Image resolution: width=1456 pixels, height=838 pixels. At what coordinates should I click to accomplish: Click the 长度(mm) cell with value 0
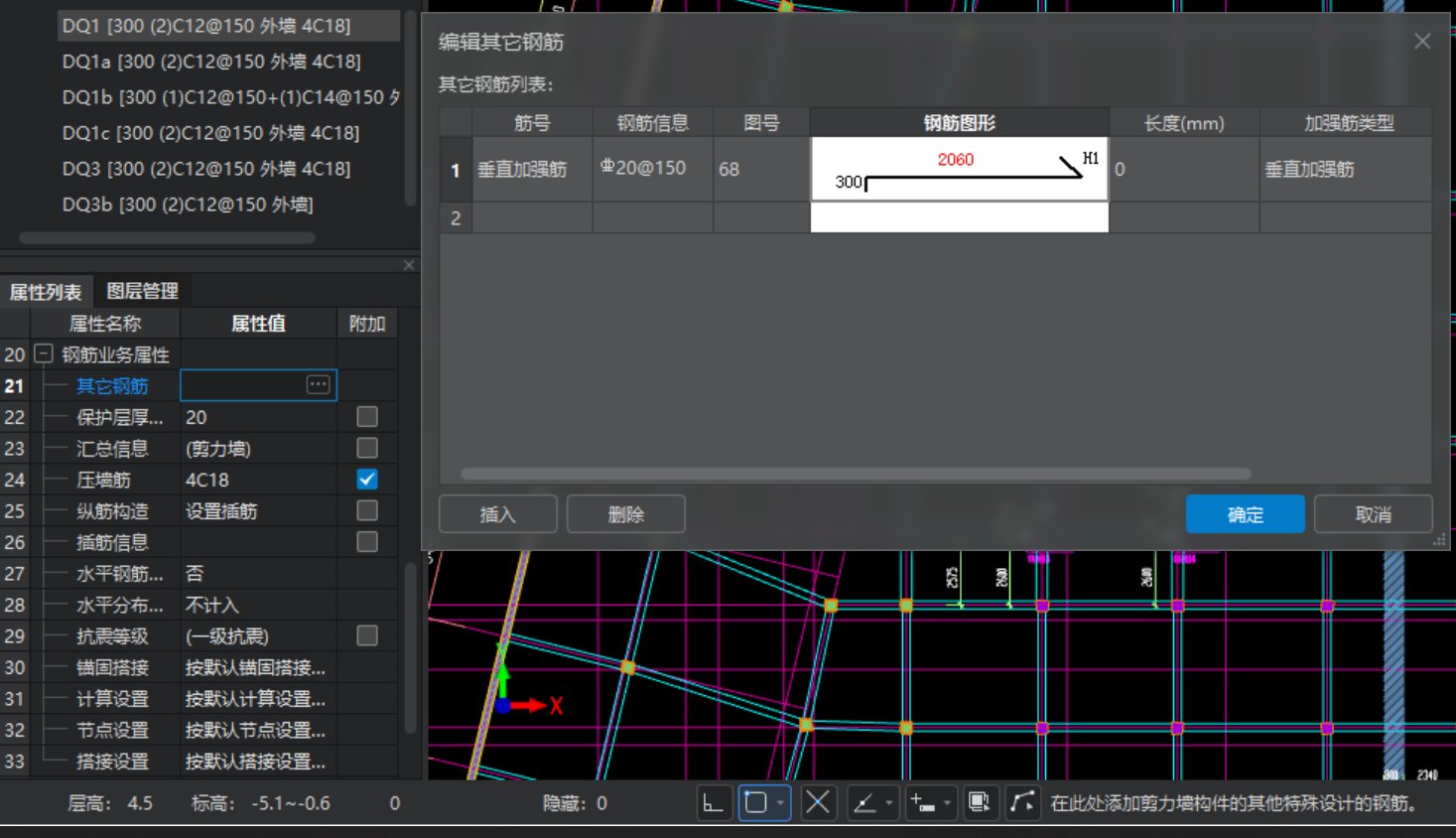(1184, 170)
